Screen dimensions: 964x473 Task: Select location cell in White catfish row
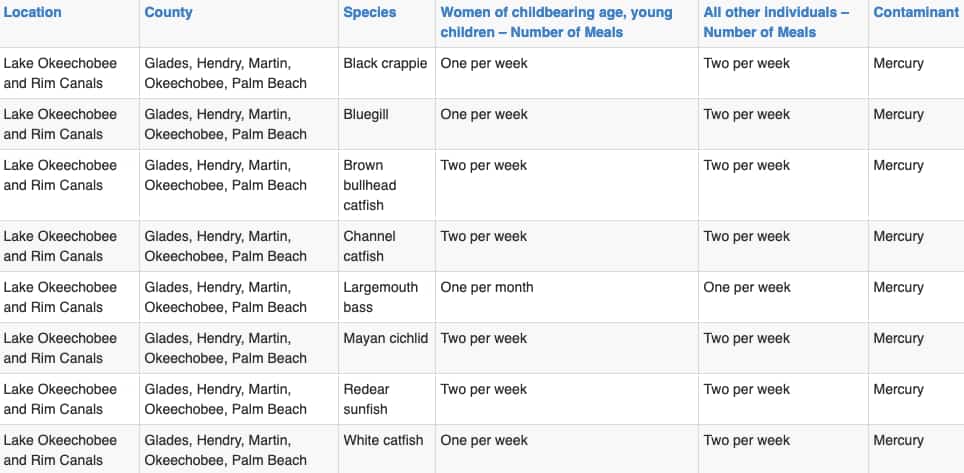pos(60,450)
